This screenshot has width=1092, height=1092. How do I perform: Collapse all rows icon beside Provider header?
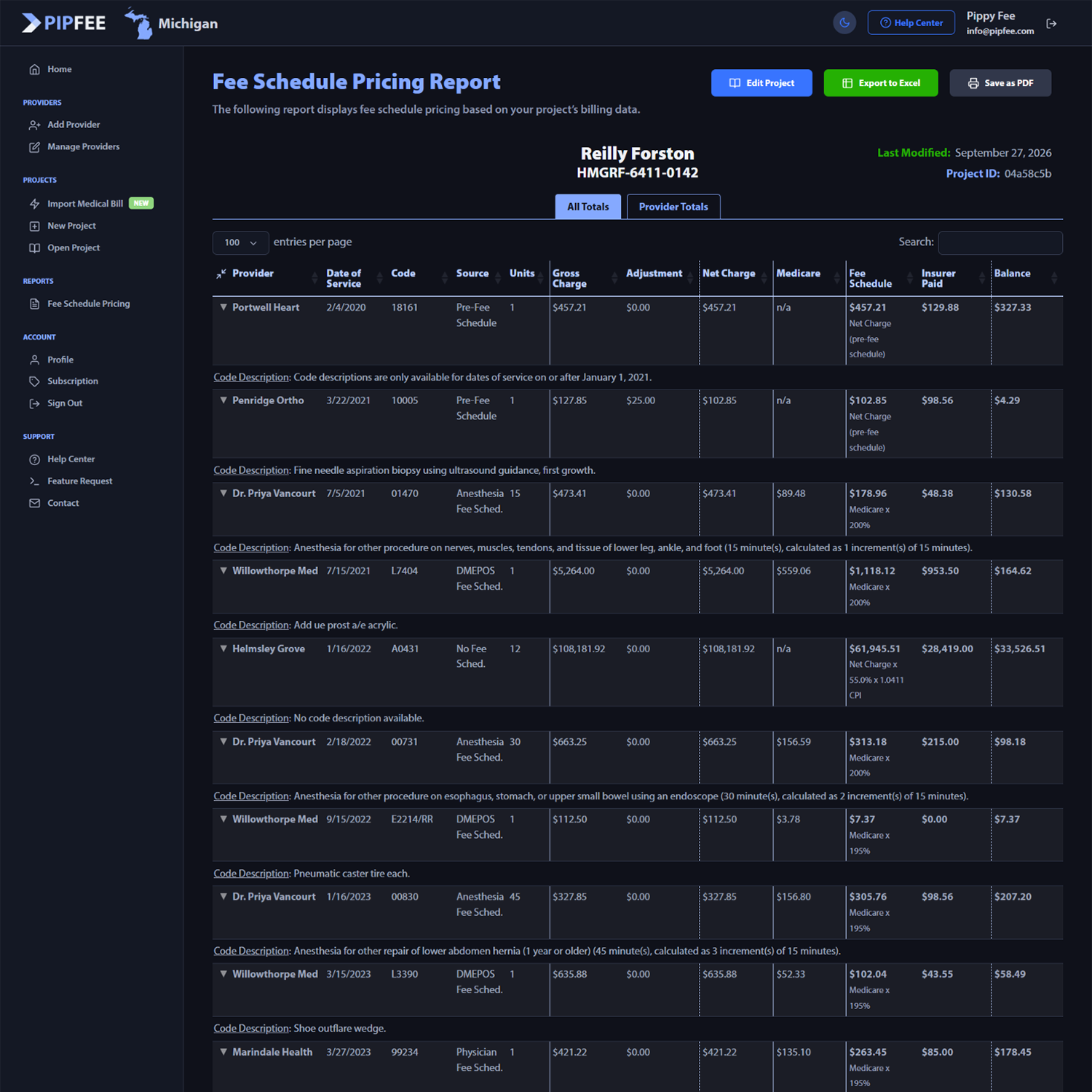[x=221, y=274]
